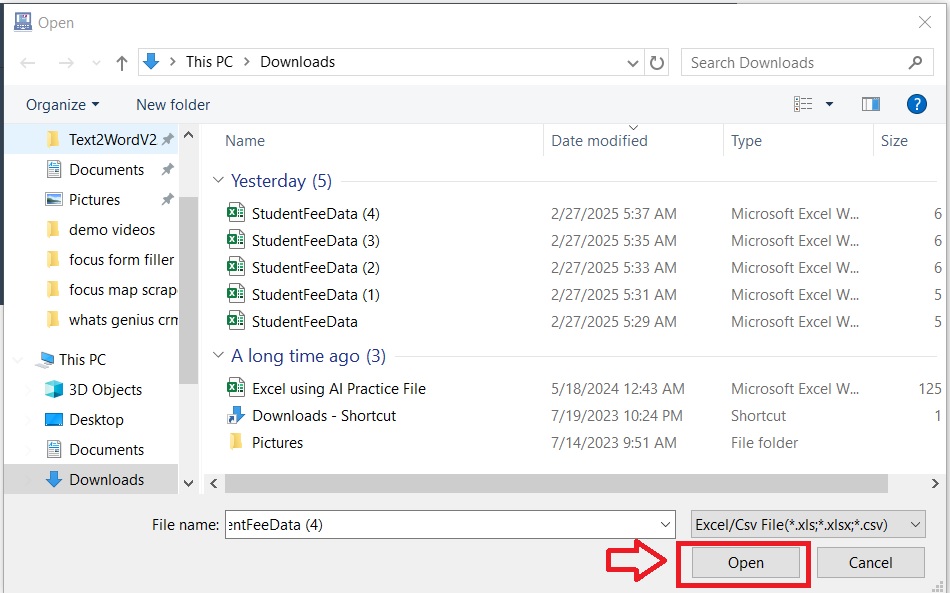Open 3D Objects in navigation pane
This screenshot has height=593, width=950.
click(x=105, y=390)
